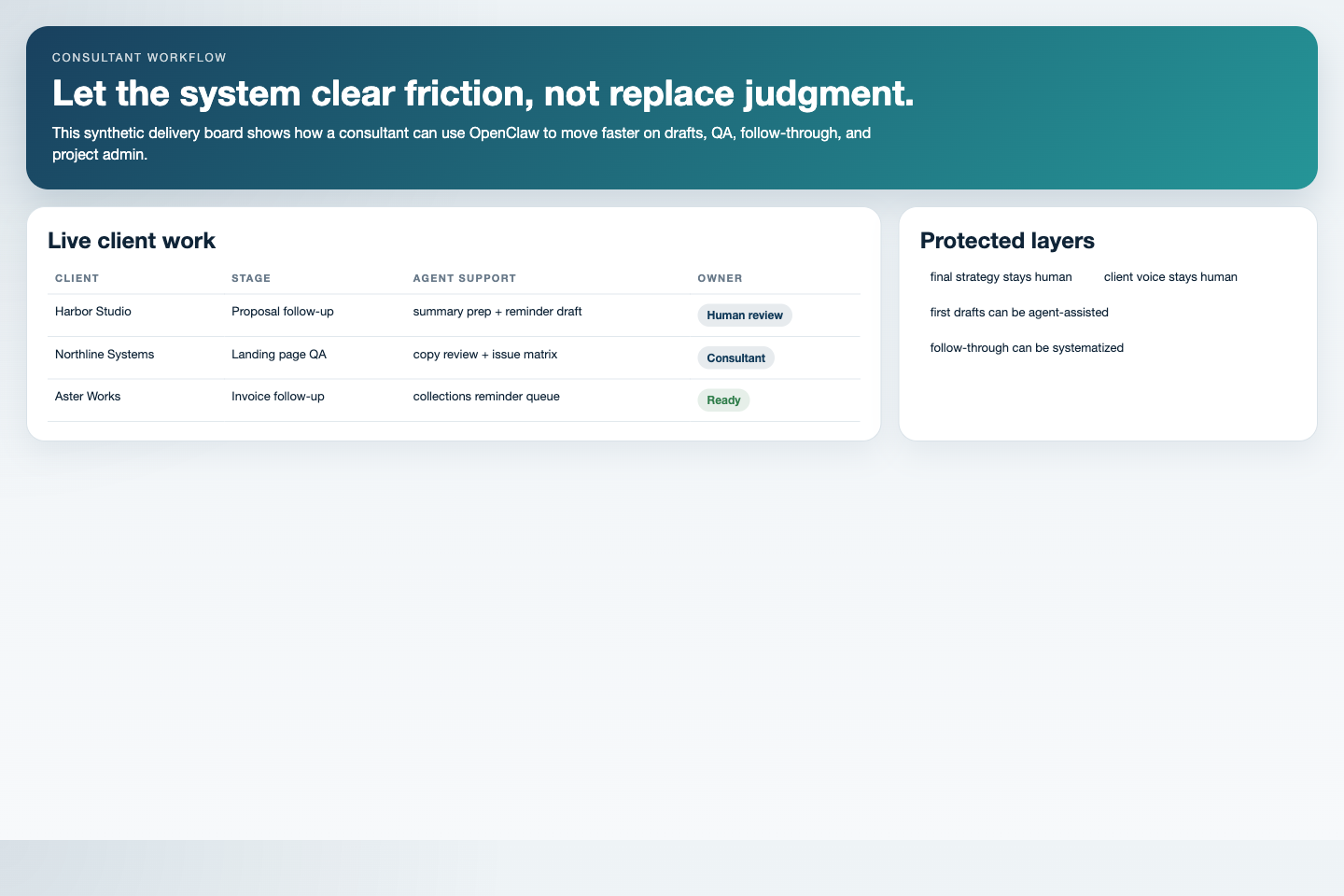The width and height of the screenshot is (1344, 896).
Task: Sort by Agent Support column header
Action: pos(464,278)
